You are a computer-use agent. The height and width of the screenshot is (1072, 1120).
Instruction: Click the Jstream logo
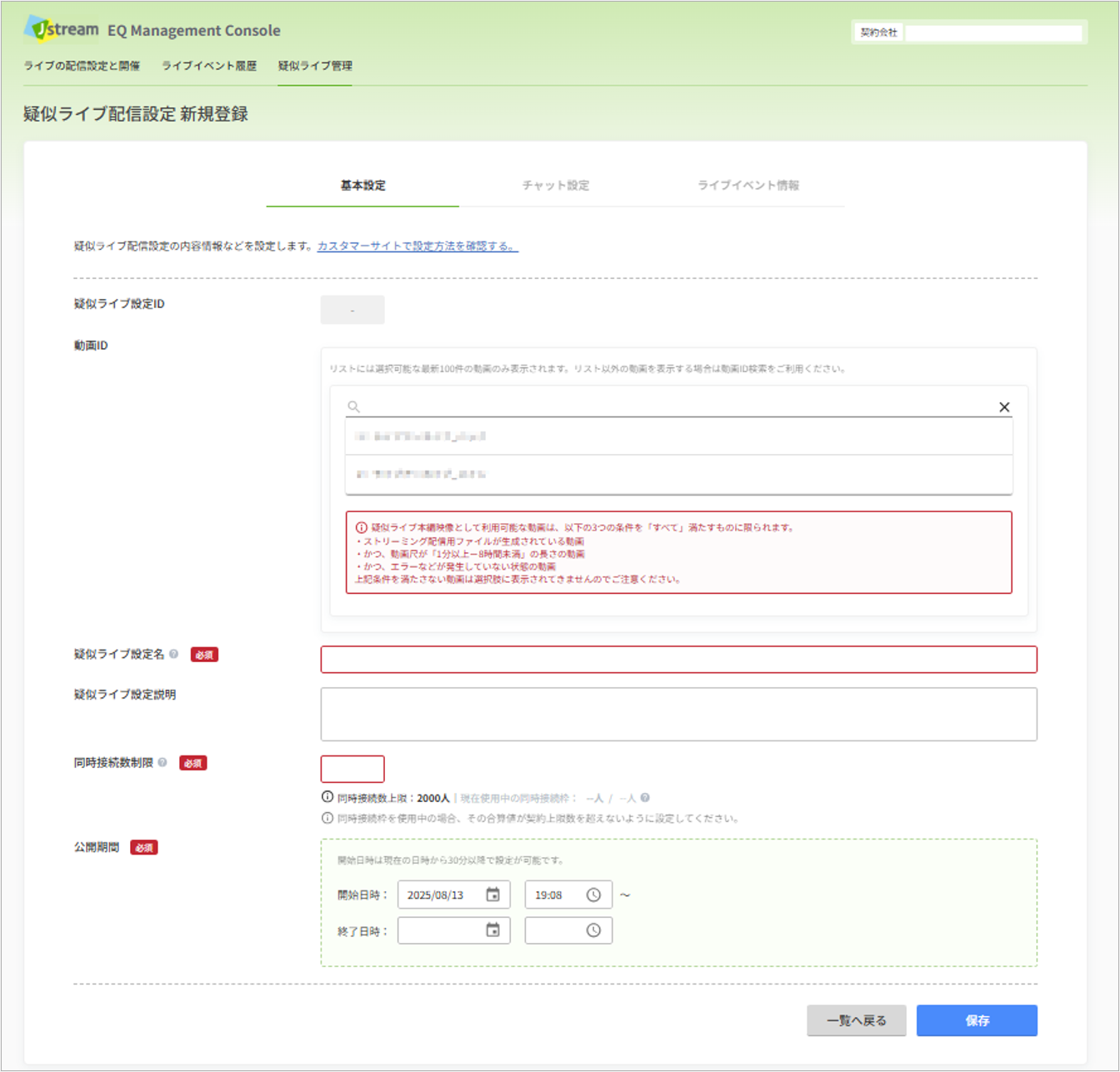click(x=62, y=29)
